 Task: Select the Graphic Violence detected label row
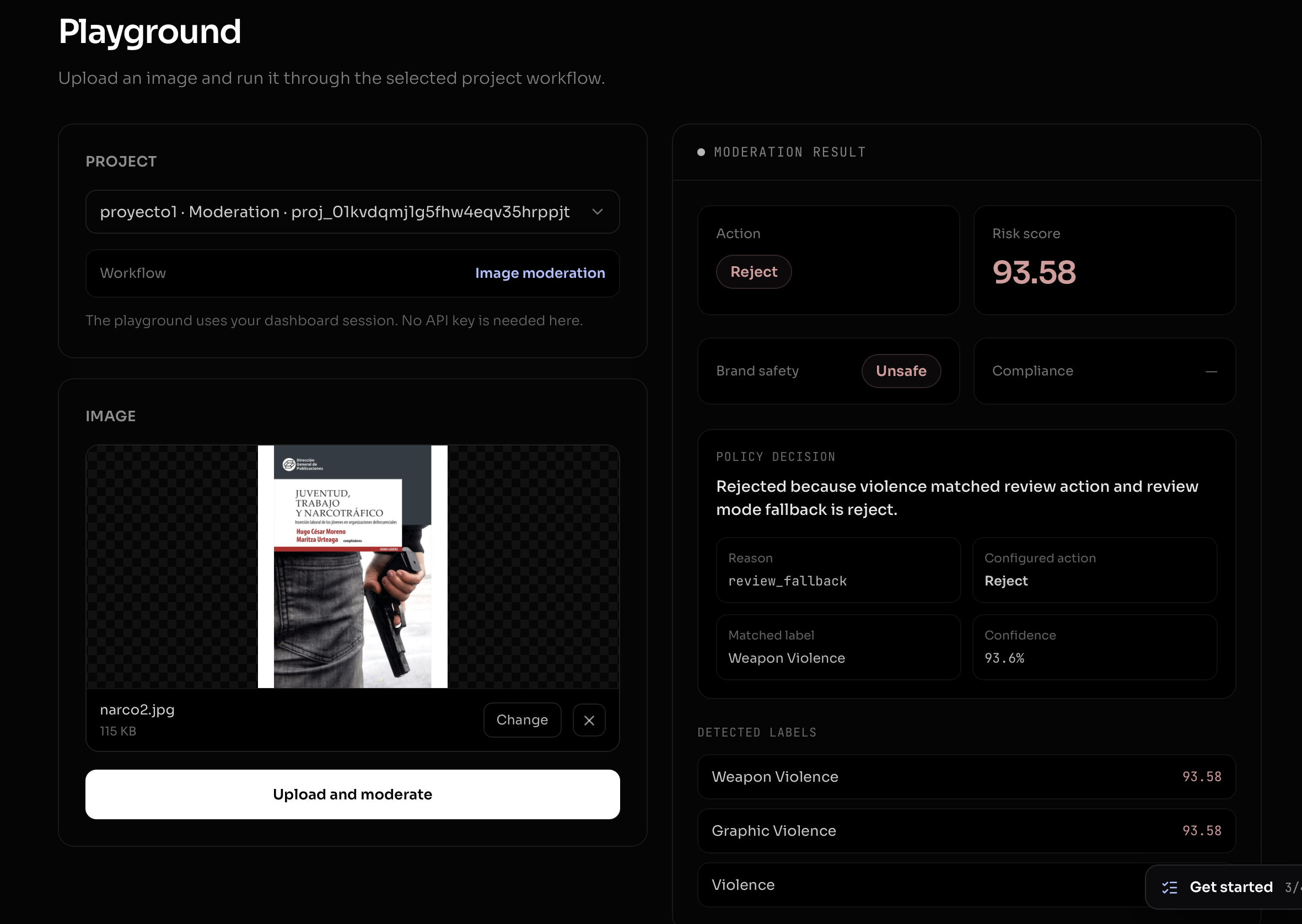(966, 831)
